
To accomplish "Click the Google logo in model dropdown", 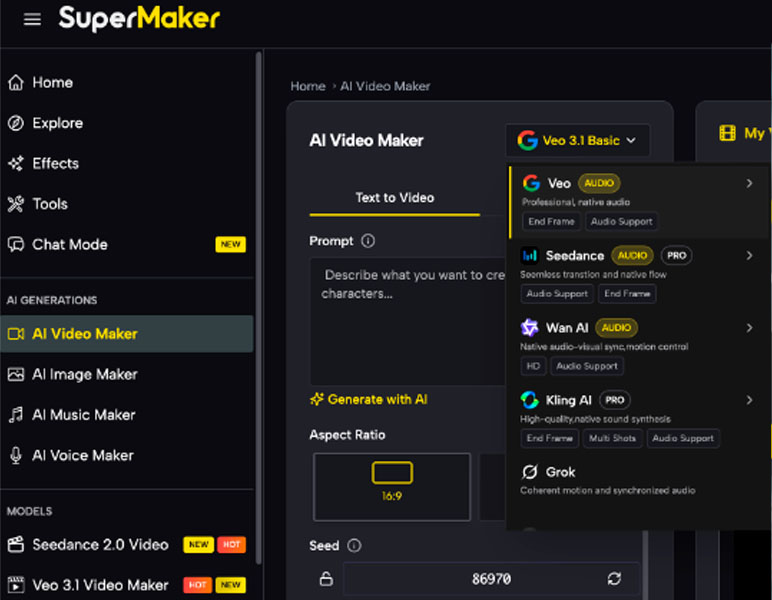I will tap(527, 140).
